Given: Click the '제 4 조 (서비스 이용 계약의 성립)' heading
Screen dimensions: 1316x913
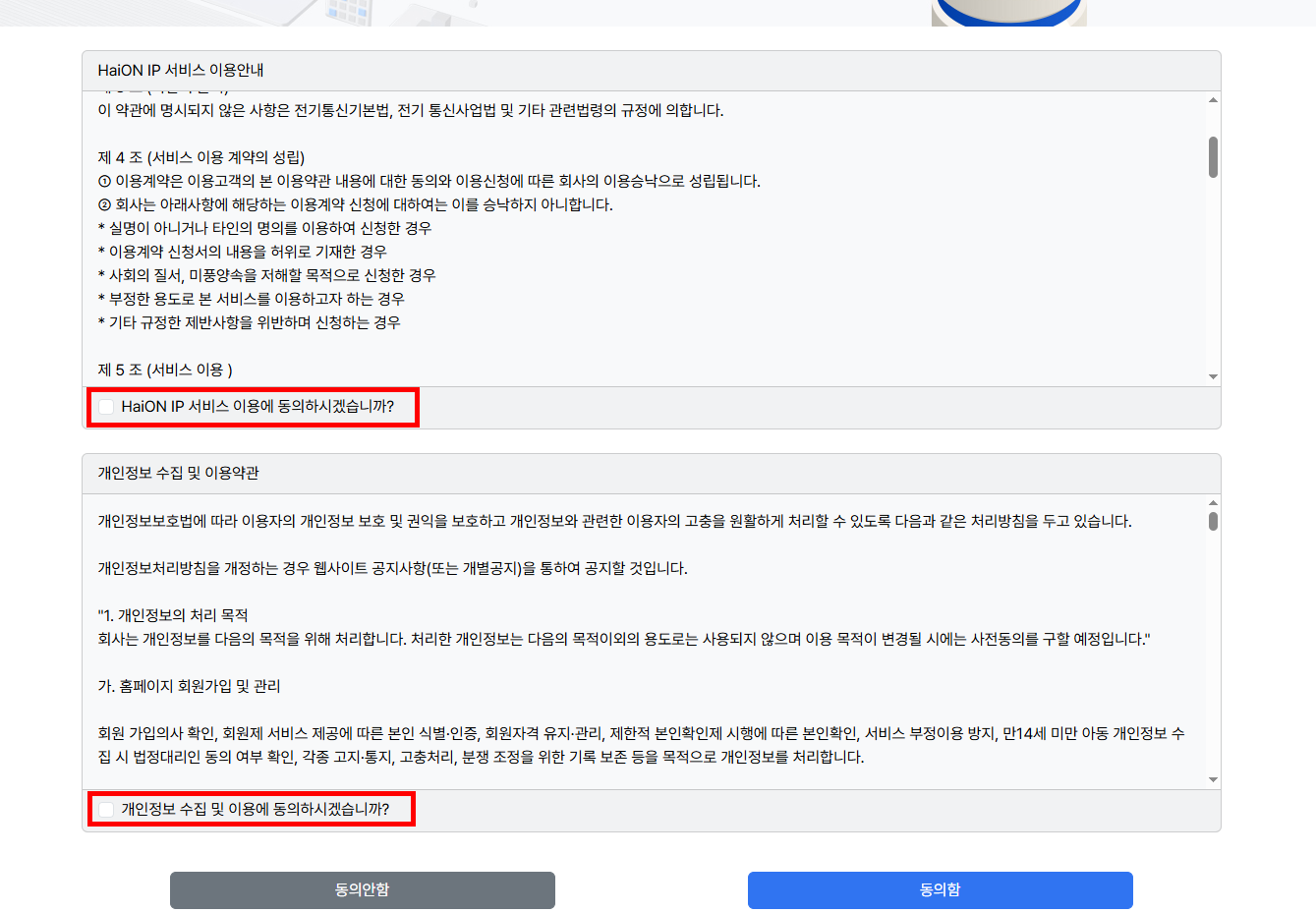Looking at the screenshot, I should pos(201,157).
